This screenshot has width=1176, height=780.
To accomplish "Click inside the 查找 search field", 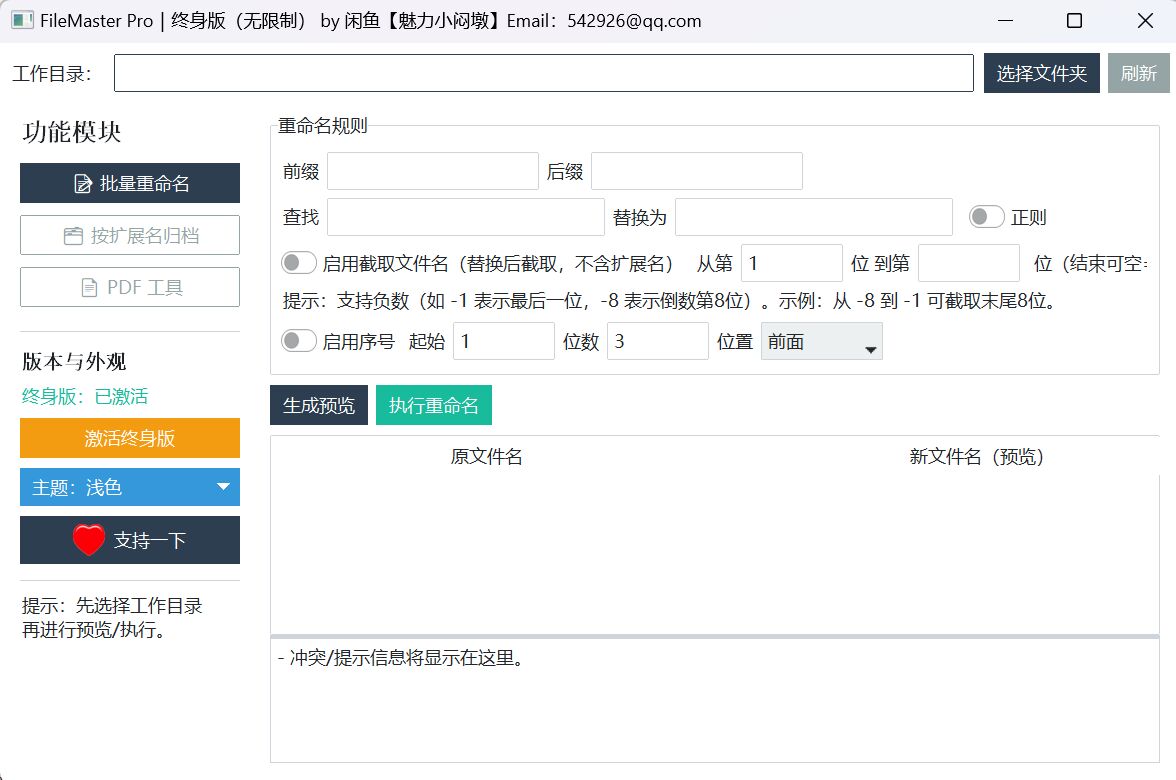I will pyautogui.click(x=465, y=216).
